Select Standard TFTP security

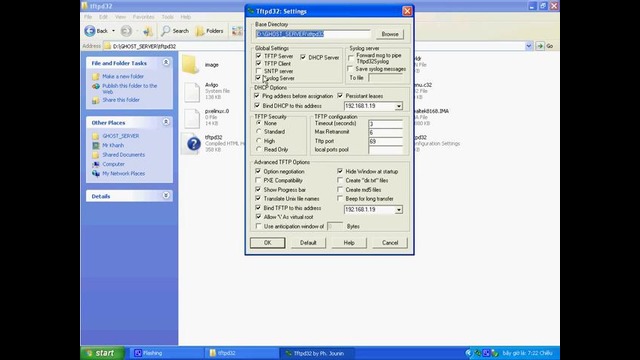(x=259, y=132)
